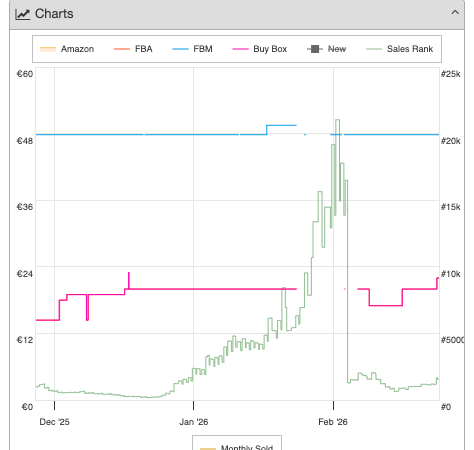
Task: Click the €24 price axis label
Action: 25,274
